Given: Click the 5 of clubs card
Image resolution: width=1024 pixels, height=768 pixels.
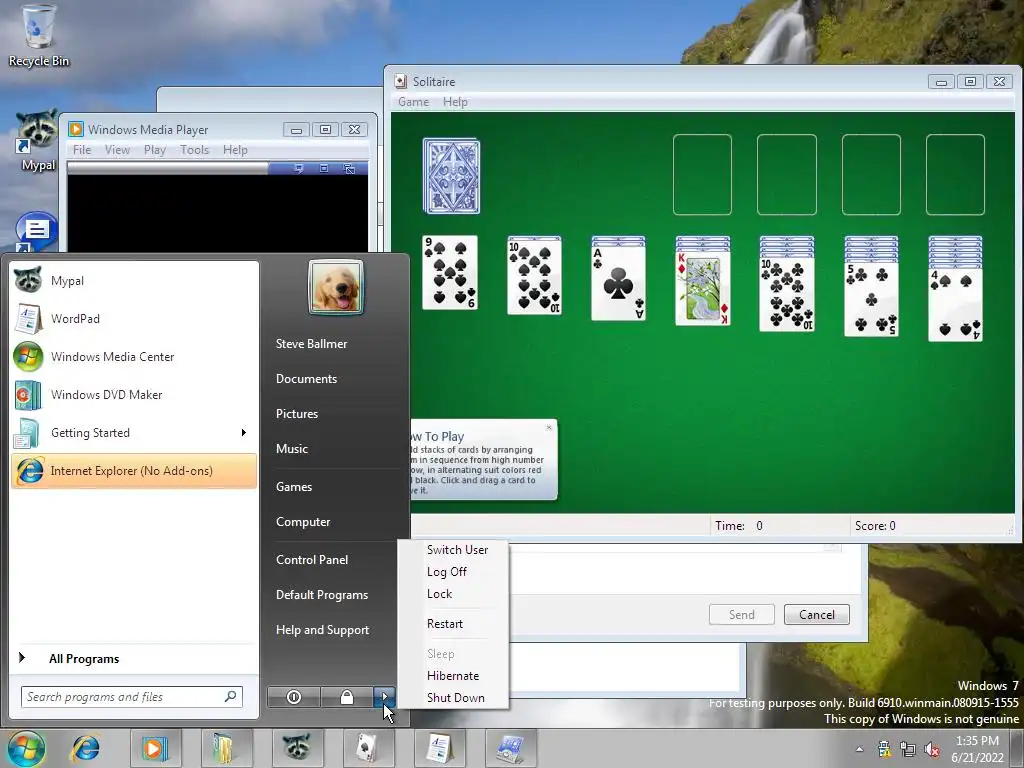Looking at the screenshot, I should coord(871,299).
